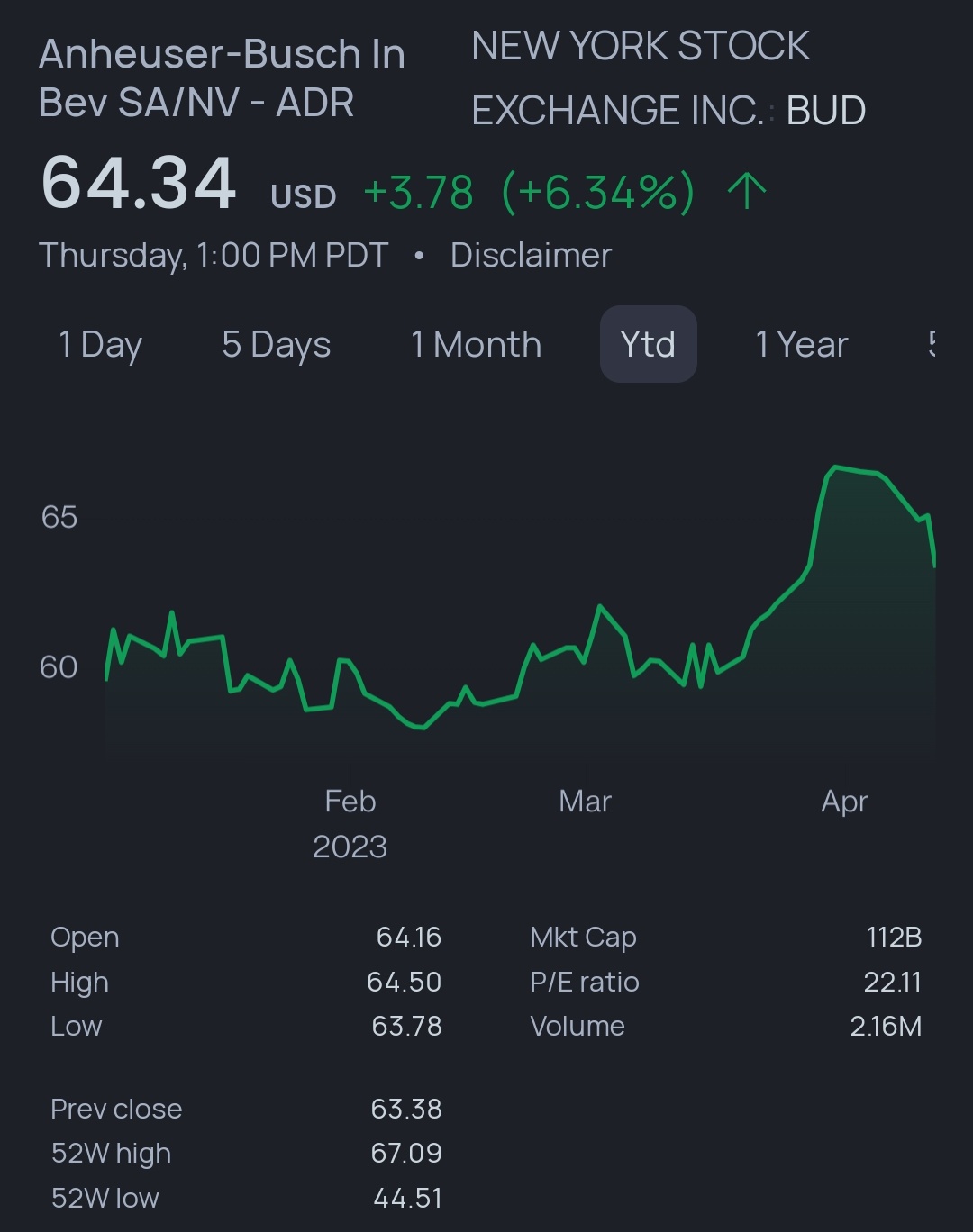Click the 60 y-axis label

tap(59, 667)
